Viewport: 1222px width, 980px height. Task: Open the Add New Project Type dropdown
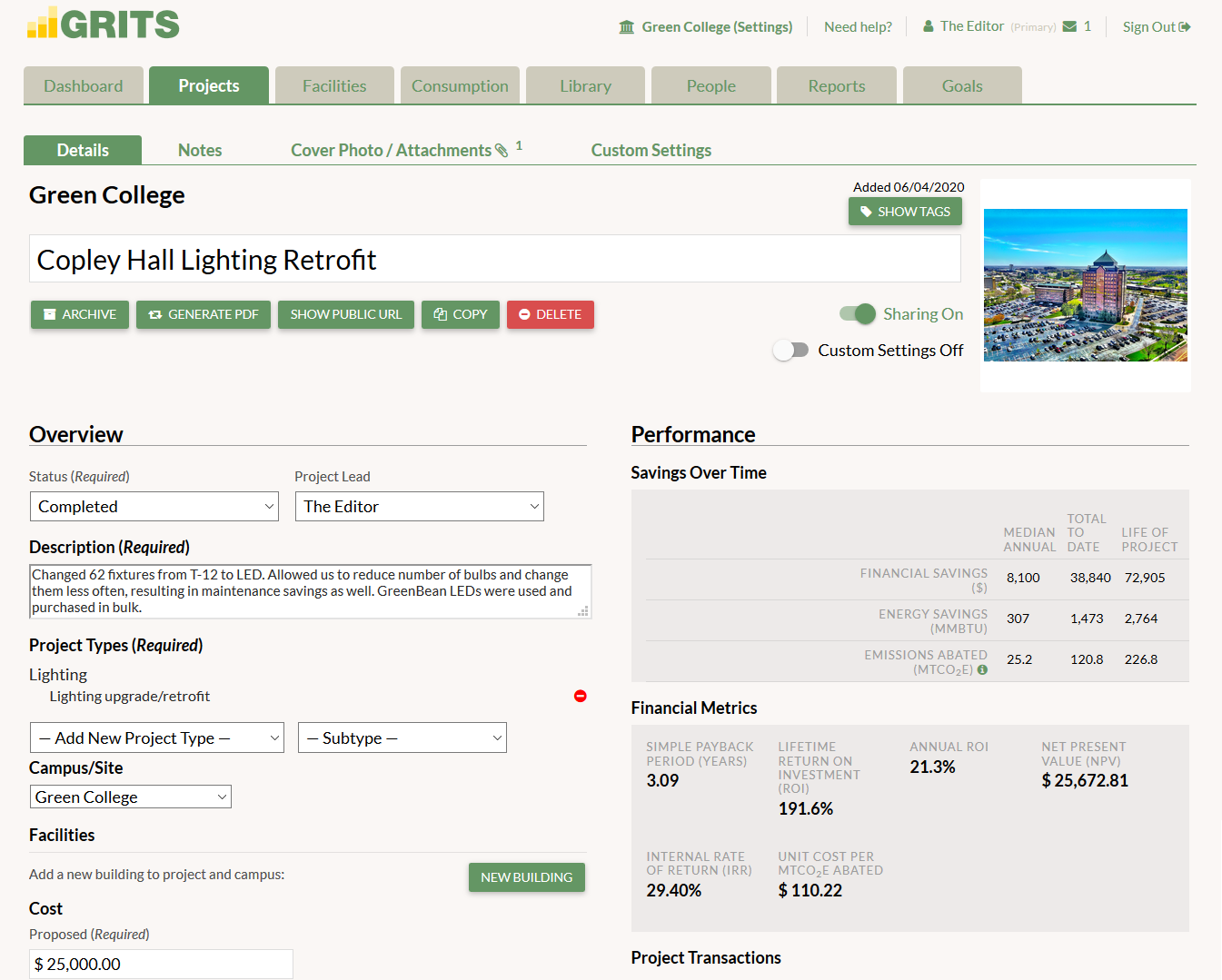pos(157,738)
